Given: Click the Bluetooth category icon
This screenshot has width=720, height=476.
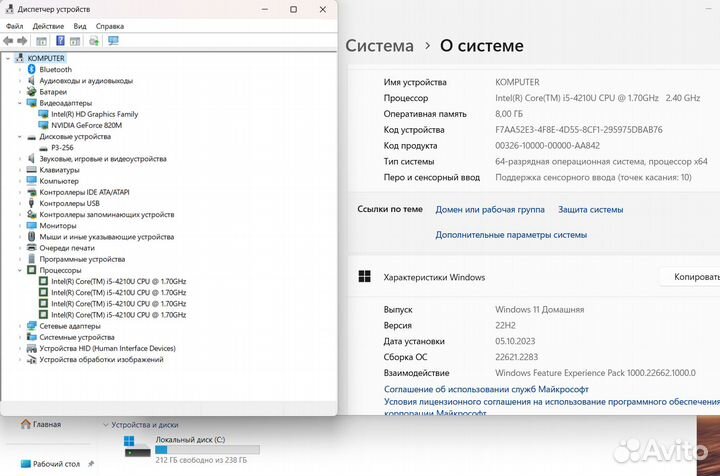Looking at the screenshot, I should coord(31,69).
